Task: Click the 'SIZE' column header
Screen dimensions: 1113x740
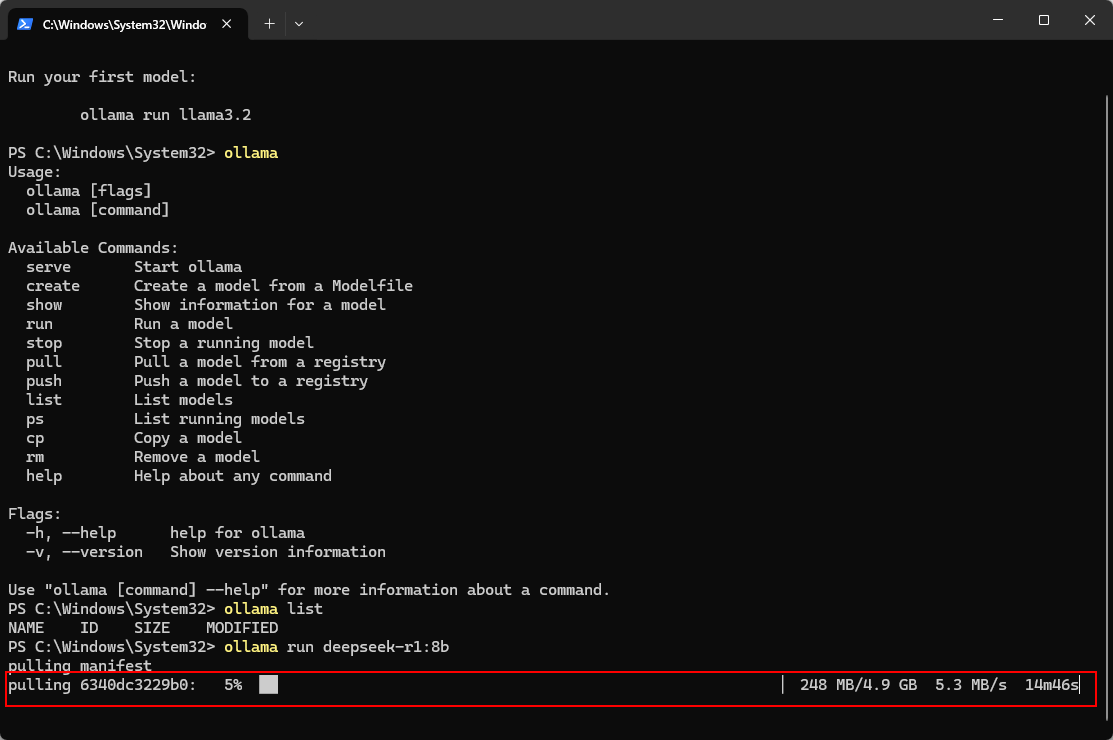Action: pyautogui.click(x=152, y=628)
